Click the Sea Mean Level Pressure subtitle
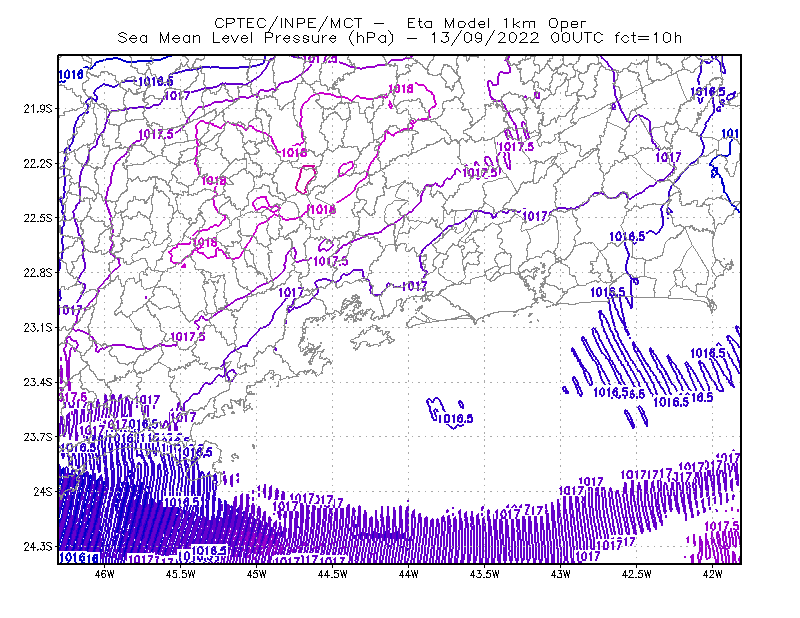The image size is (800, 618). (399, 38)
